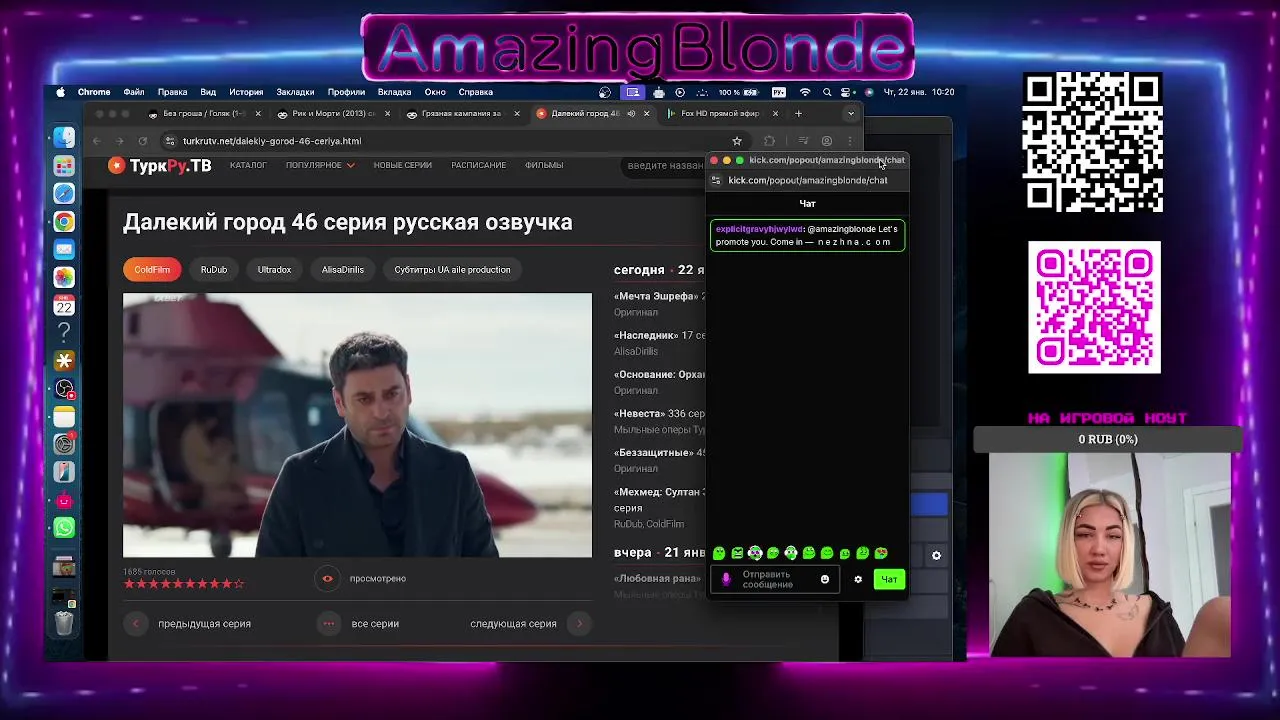The image size is (1280, 720).
Task: Open the 'История' menu
Action: coord(246,92)
